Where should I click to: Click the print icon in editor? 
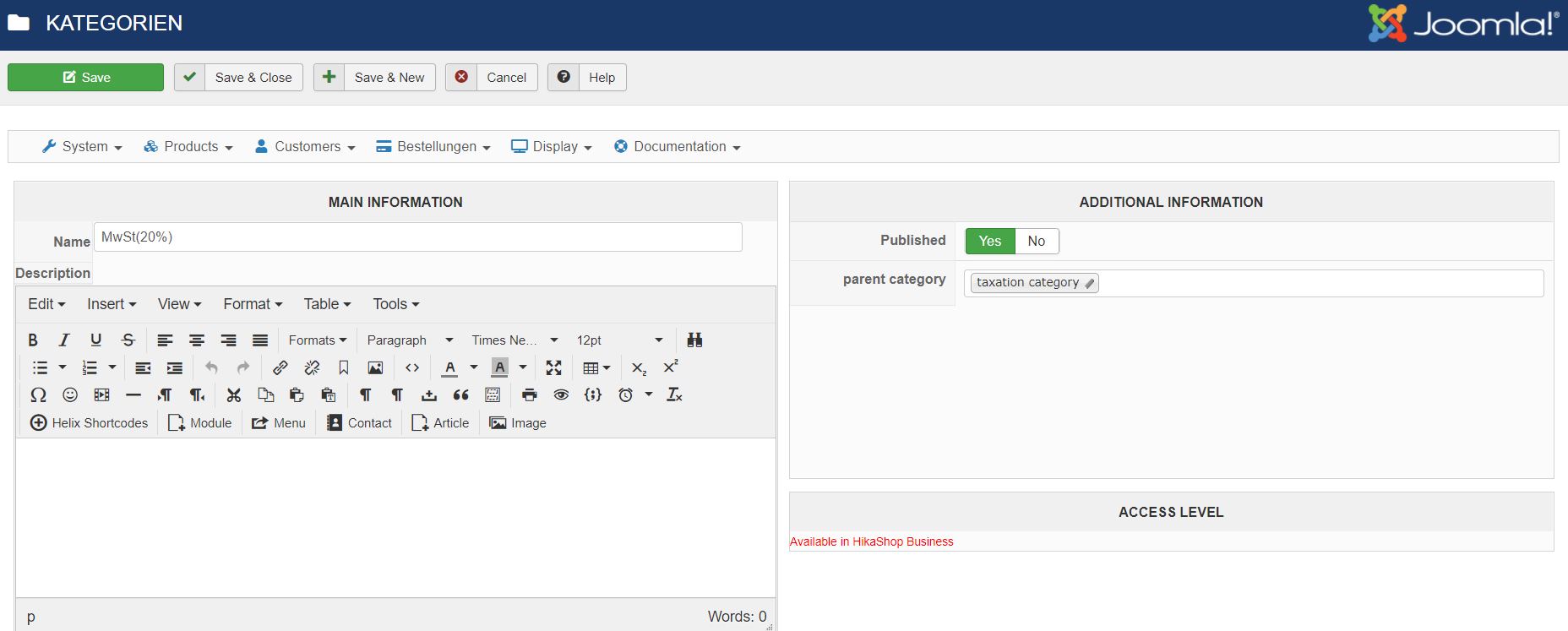tap(529, 394)
